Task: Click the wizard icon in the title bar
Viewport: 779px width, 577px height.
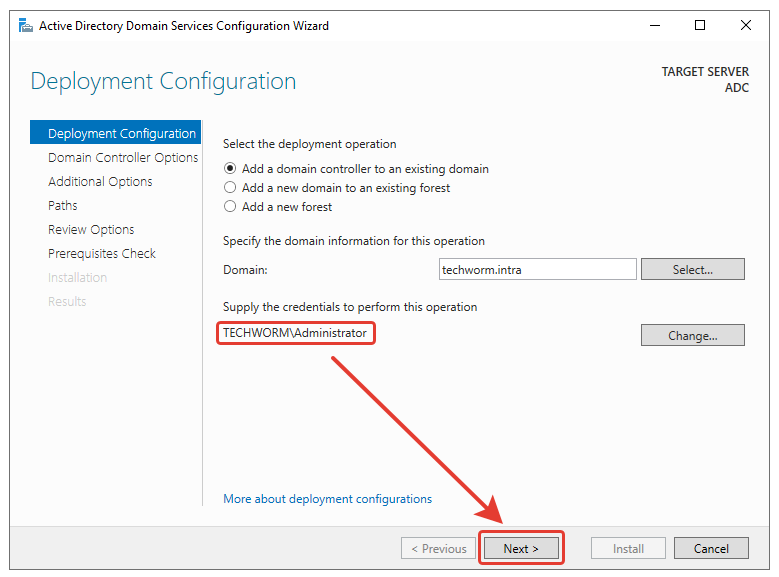Action: (25, 25)
